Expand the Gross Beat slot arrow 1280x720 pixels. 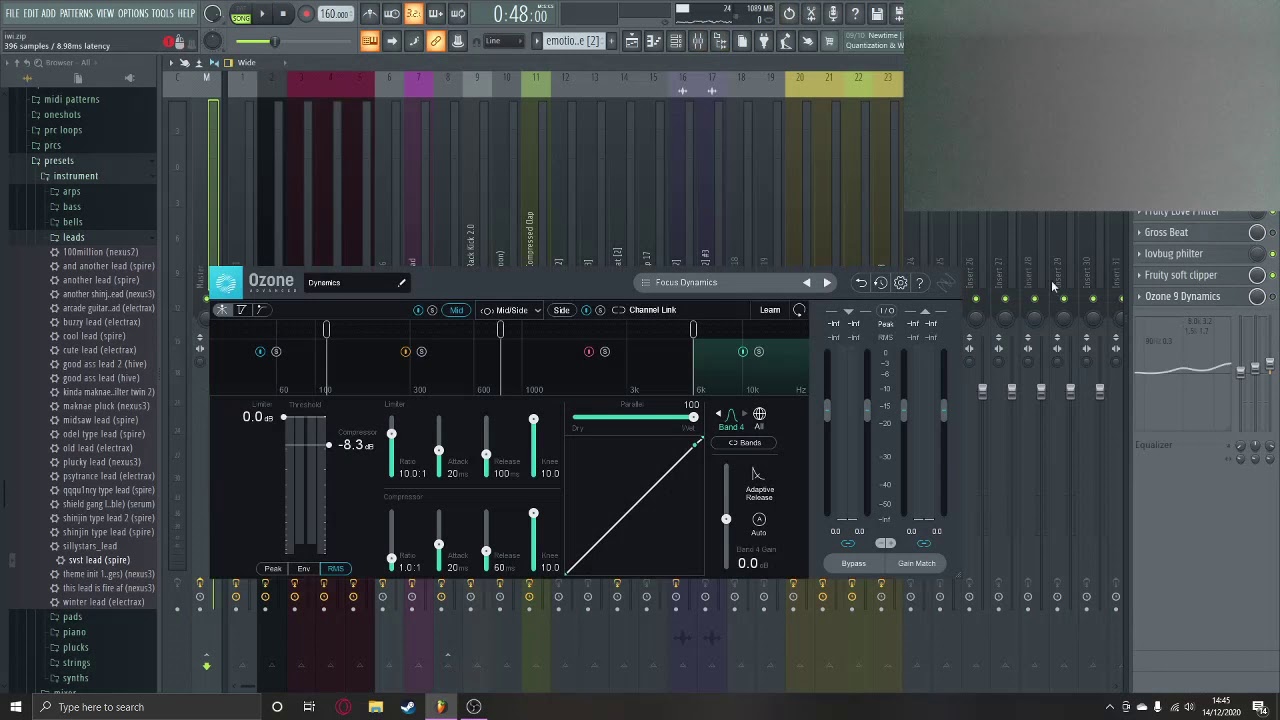click(1139, 233)
